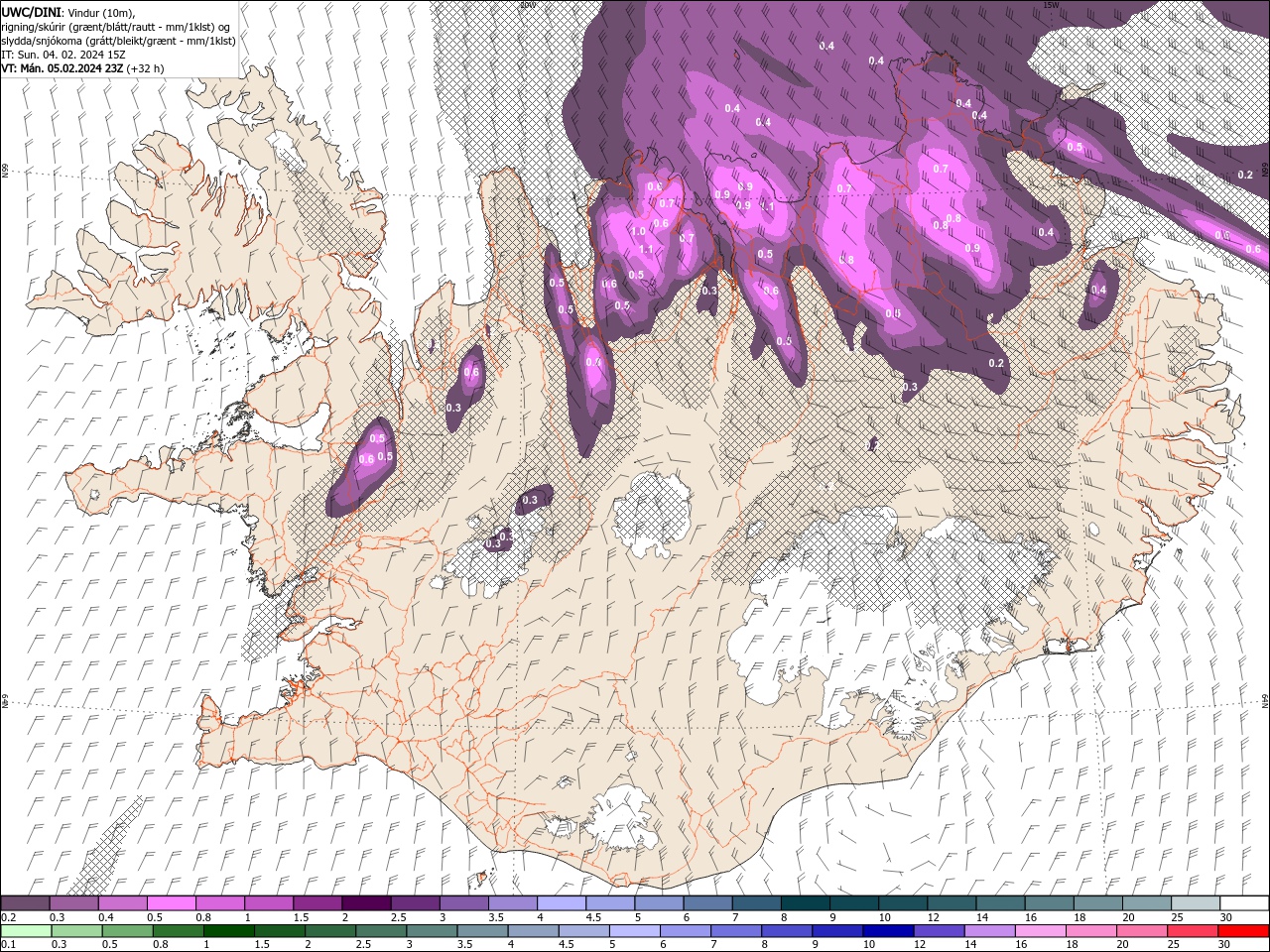Click the 'IT: Sun. 04. 02. 2024 15Z' line

[62, 55]
